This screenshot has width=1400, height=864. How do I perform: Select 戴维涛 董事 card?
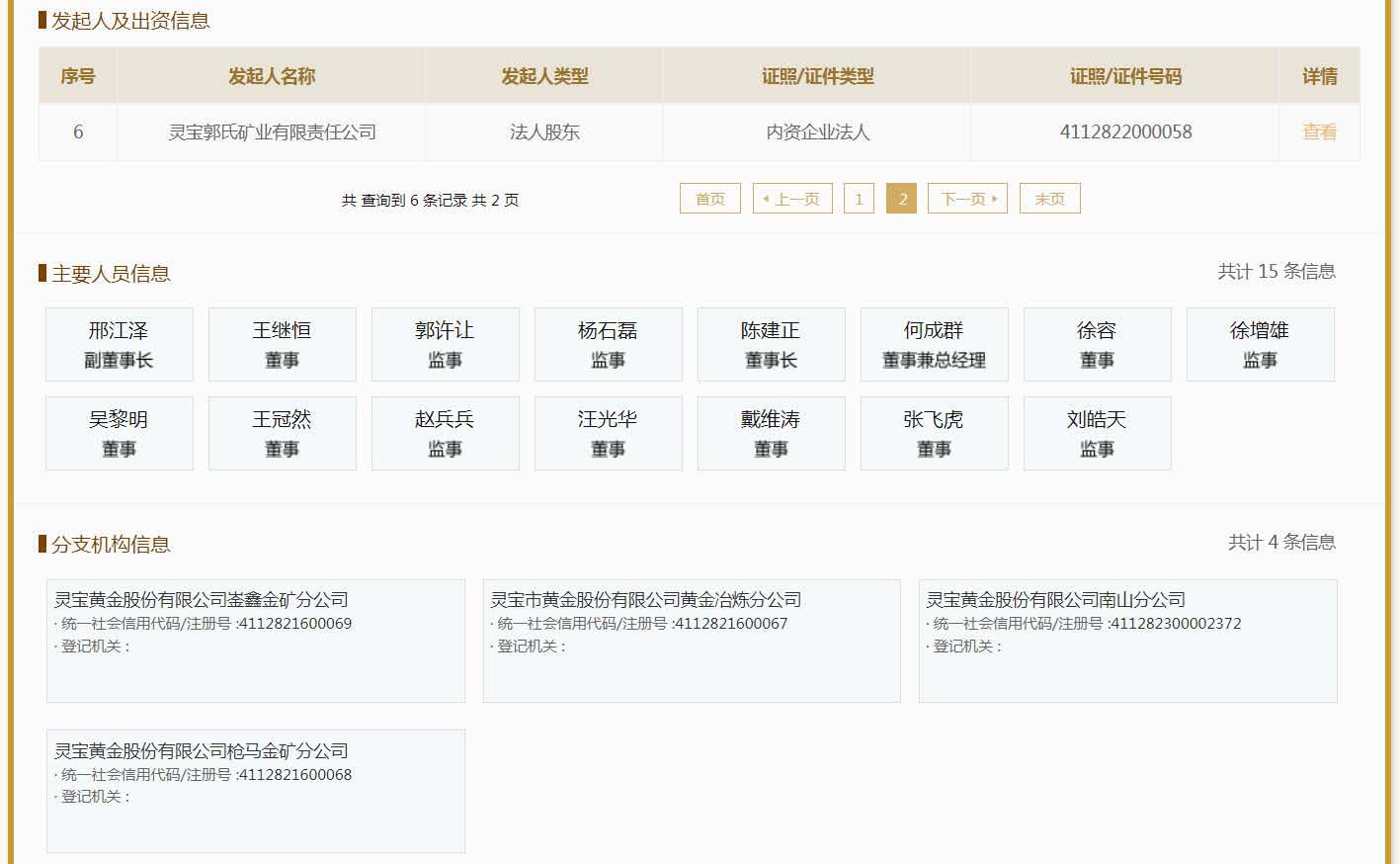[x=771, y=433]
